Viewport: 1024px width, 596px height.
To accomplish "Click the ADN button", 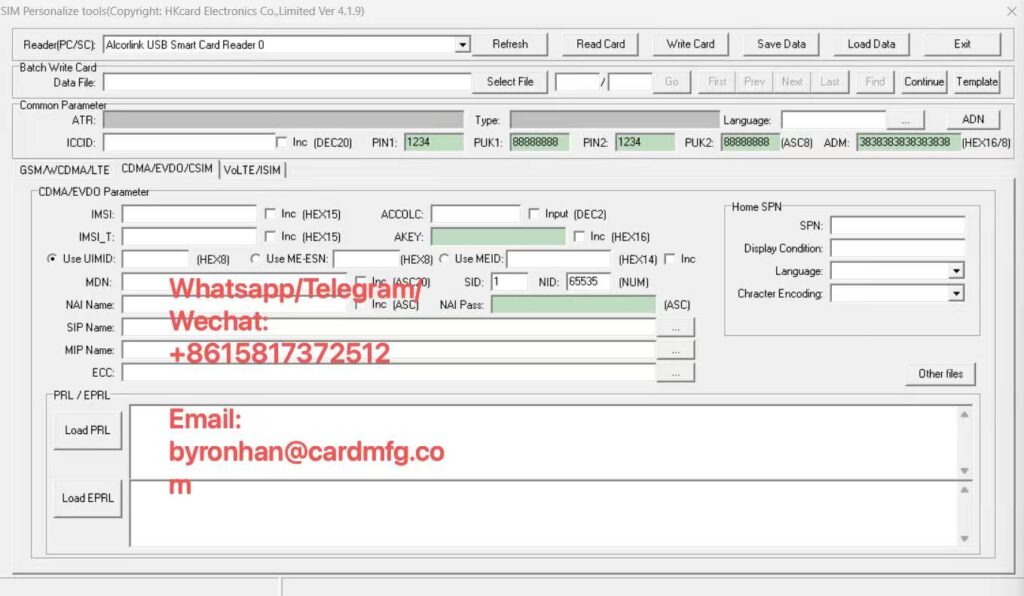I will (973, 119).
